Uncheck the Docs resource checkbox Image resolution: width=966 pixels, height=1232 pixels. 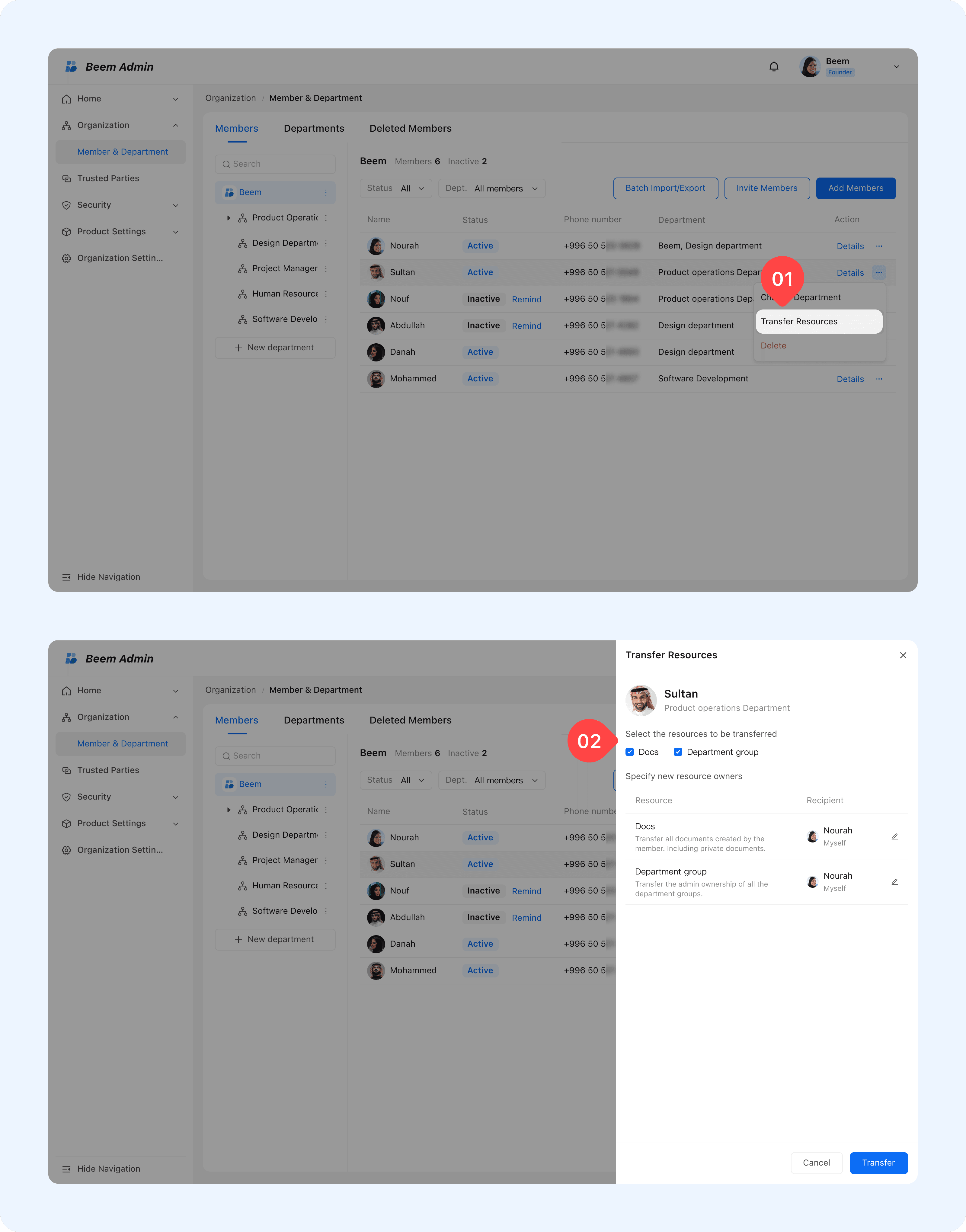tap(629, 752)
